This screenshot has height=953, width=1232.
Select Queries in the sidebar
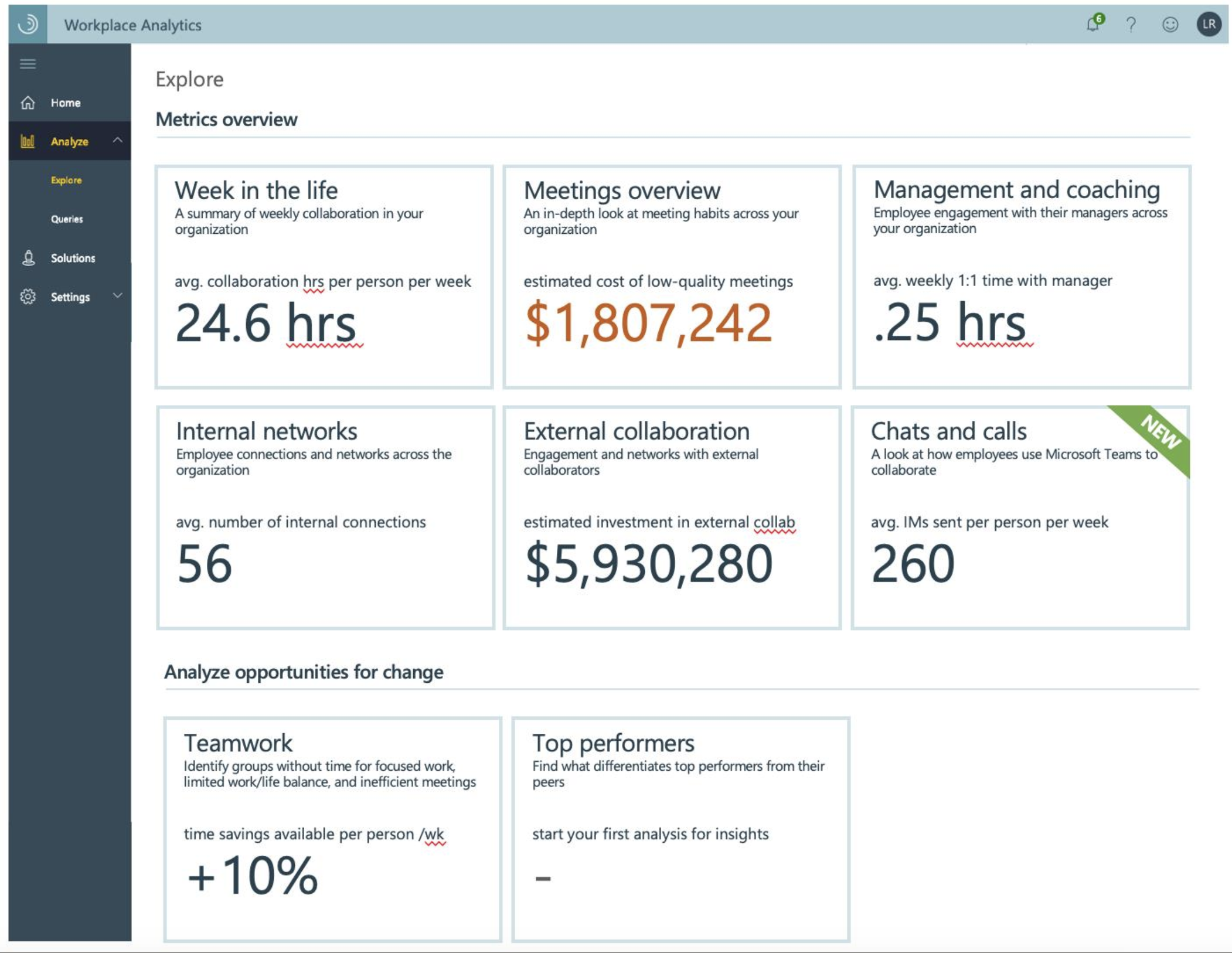click(x=67, y=219)
